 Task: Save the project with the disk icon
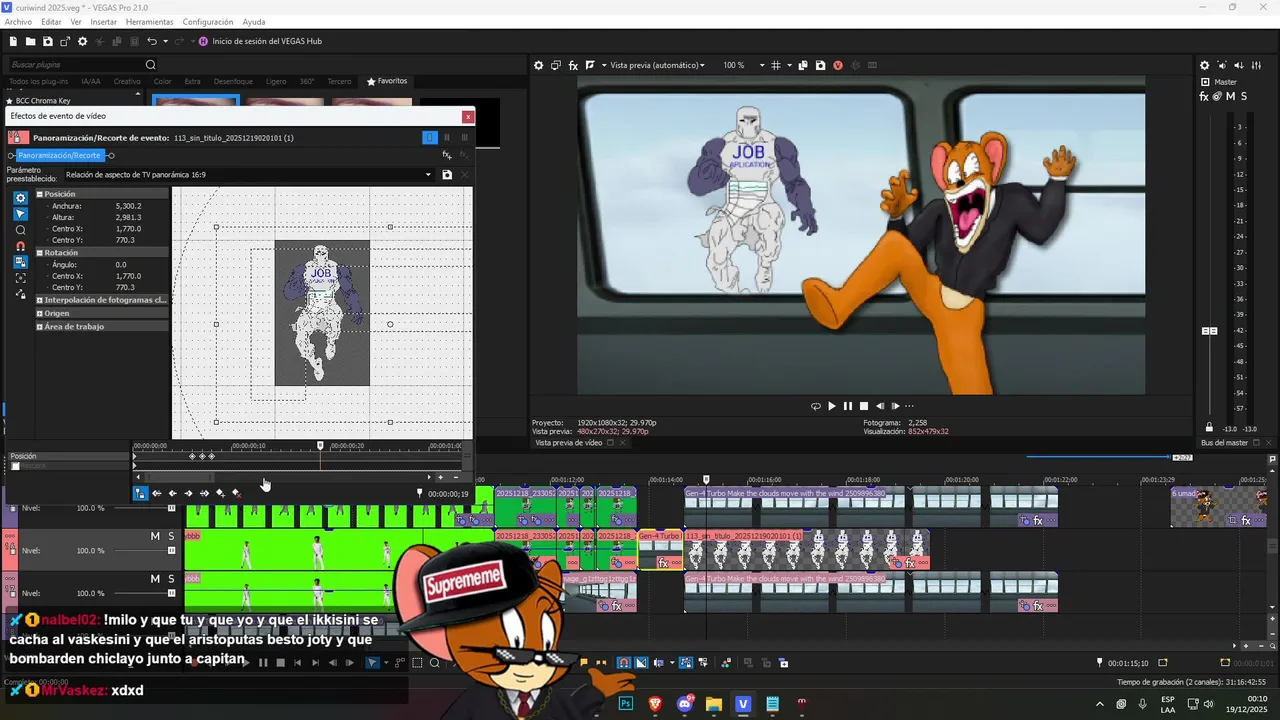pos(48,41)
